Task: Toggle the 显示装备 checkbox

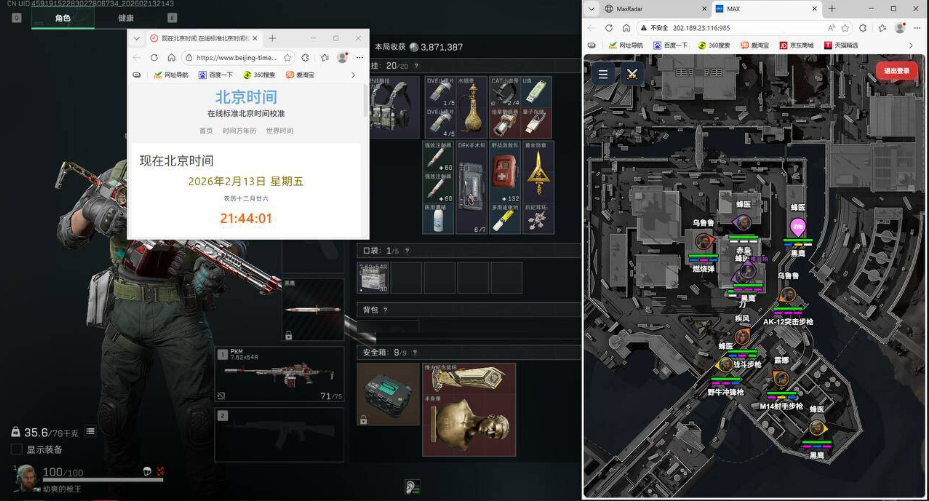Action: tap(17, 449)
